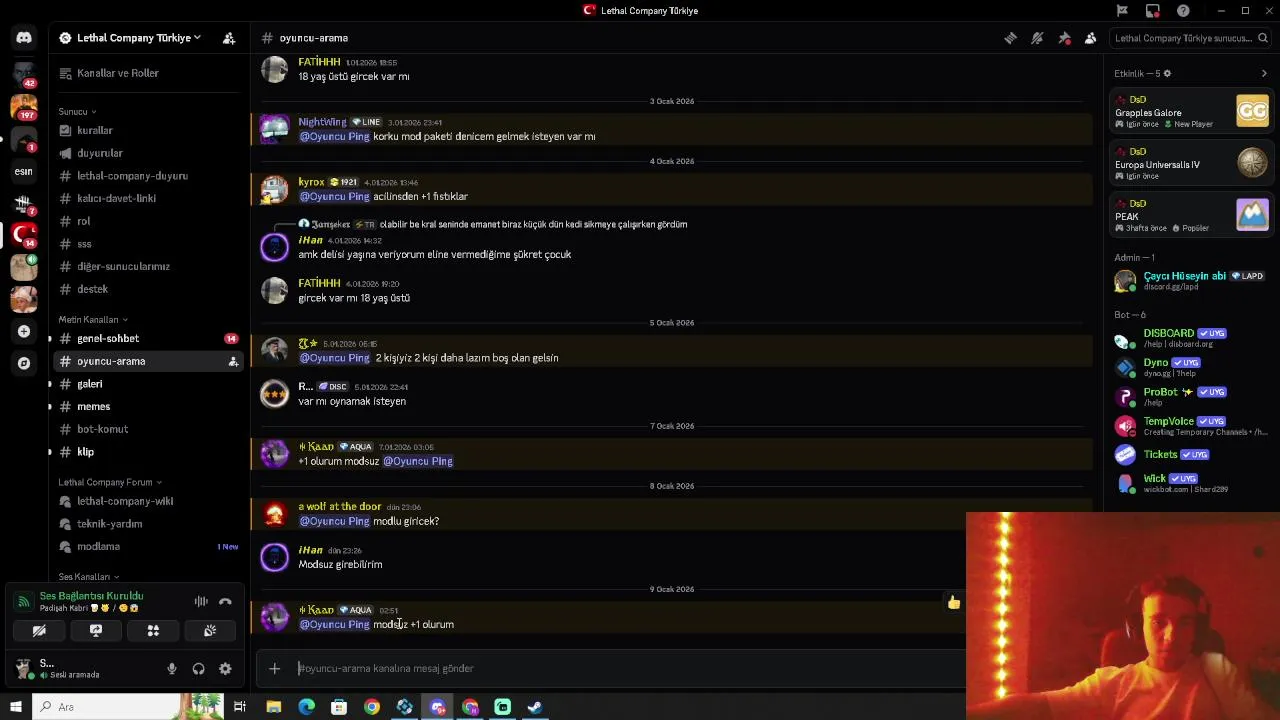This screenshot has width=1280, height=720.
Task: Toggle camera on in voice panel
Action: pos(39,631)
